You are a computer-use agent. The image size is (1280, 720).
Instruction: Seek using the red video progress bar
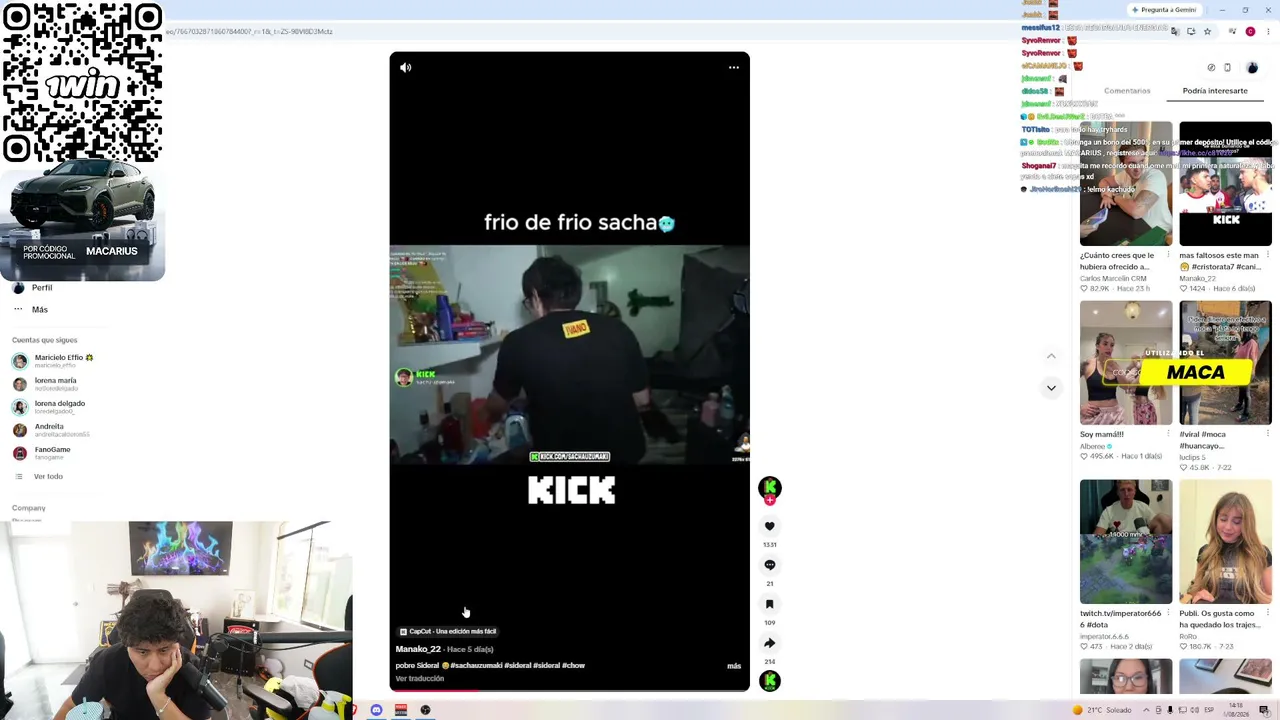coord(569,690)
